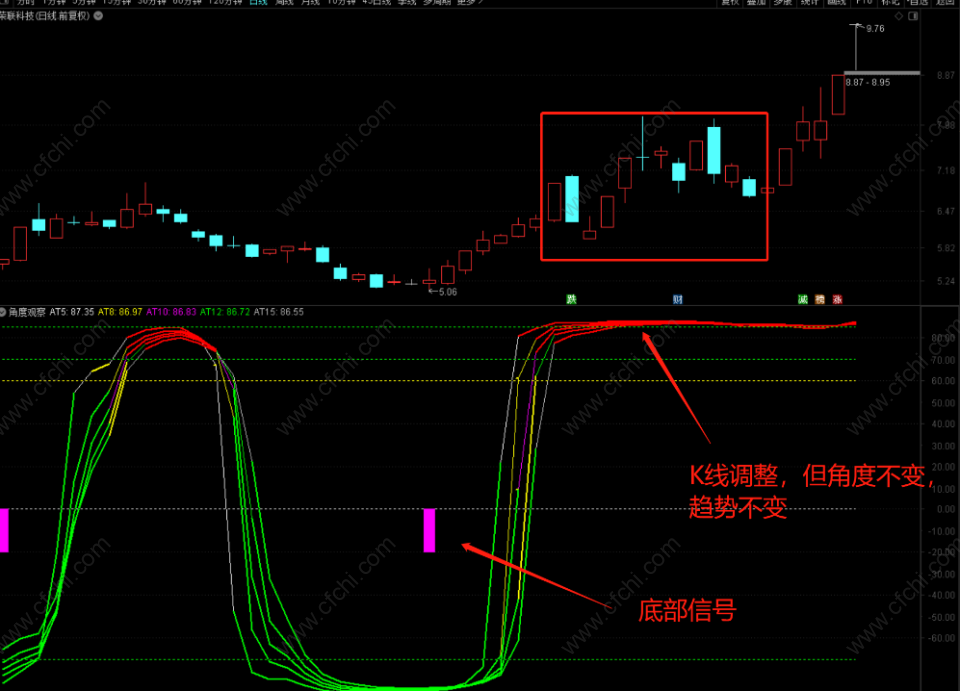
Task: Switch to the 120分钟 period tab
Action: pyautogui.click(x=225, y=2)
